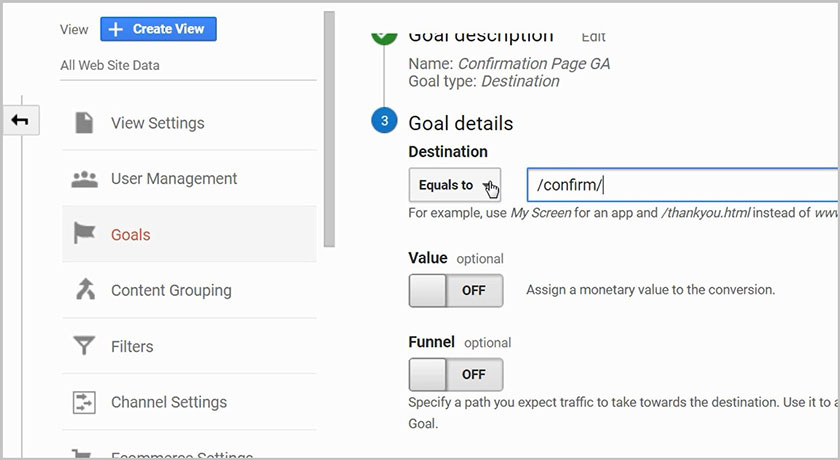Click the sidebar vertical scrollbar
This screenshot has height=460, width=840.
(330, 130)
